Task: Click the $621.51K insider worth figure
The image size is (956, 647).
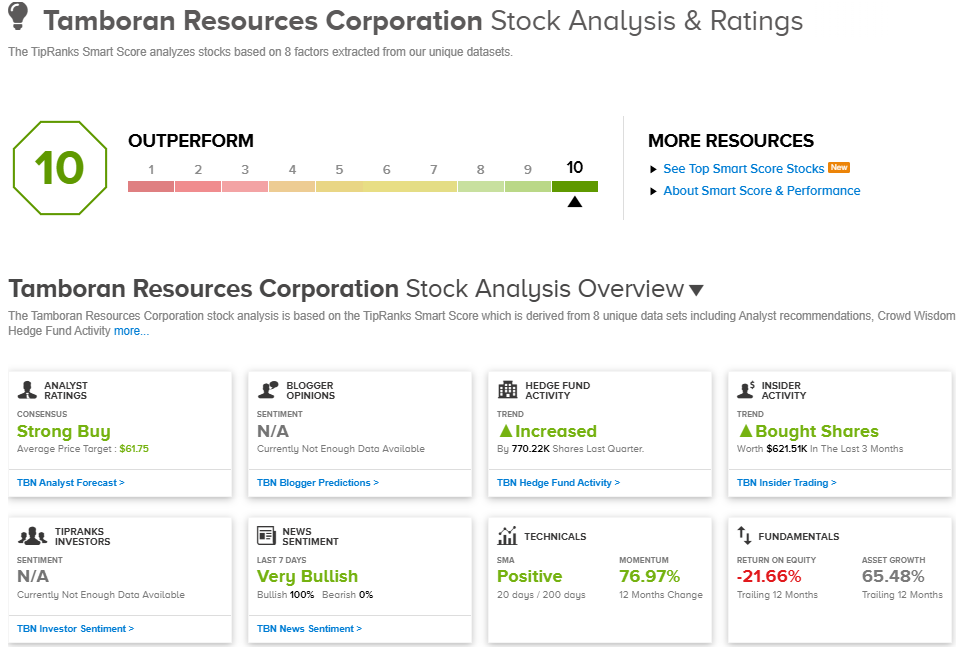Action: click(x=787, y=449)
